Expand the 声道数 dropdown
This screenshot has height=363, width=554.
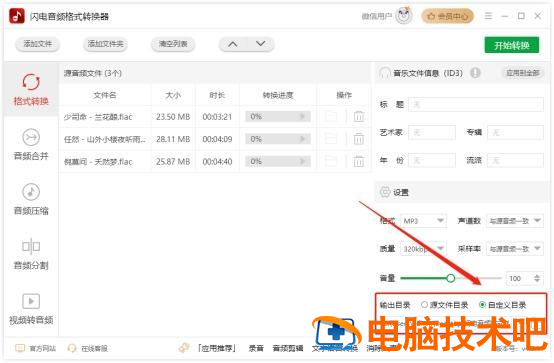514,221
